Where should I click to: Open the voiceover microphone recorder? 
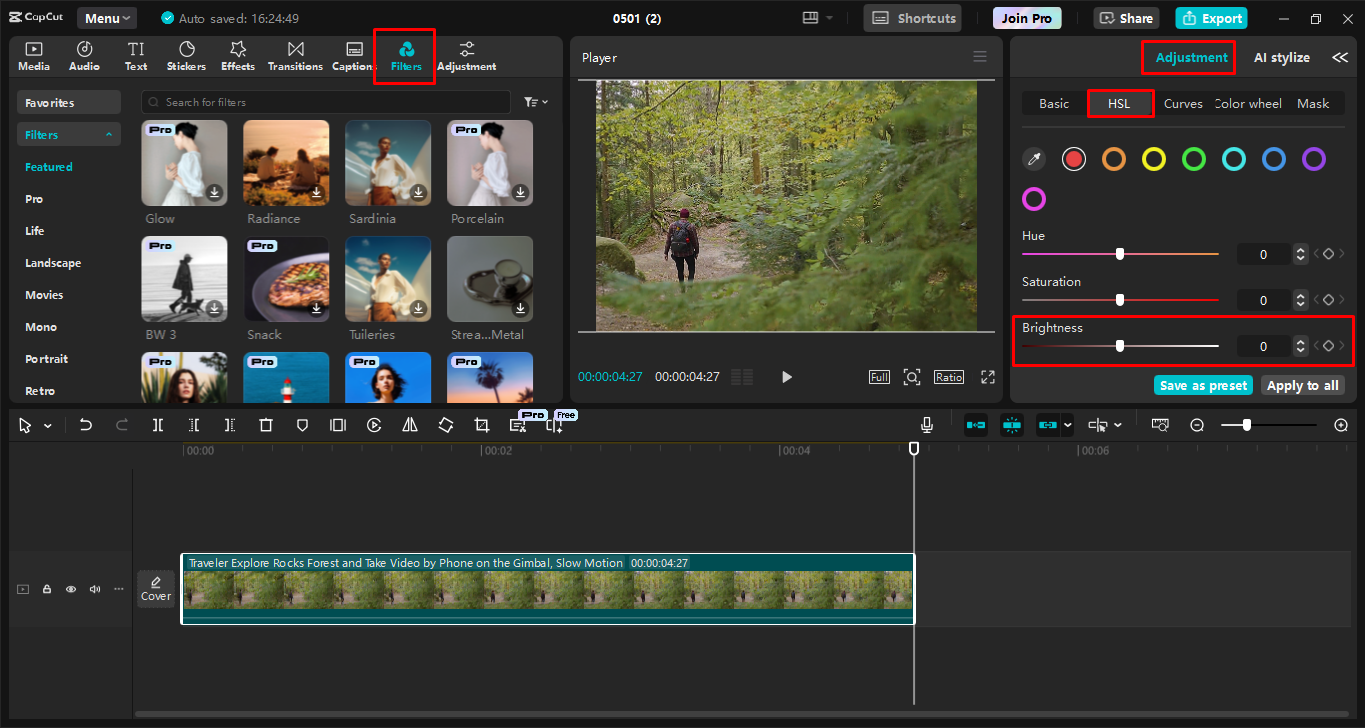click(926, 424)
